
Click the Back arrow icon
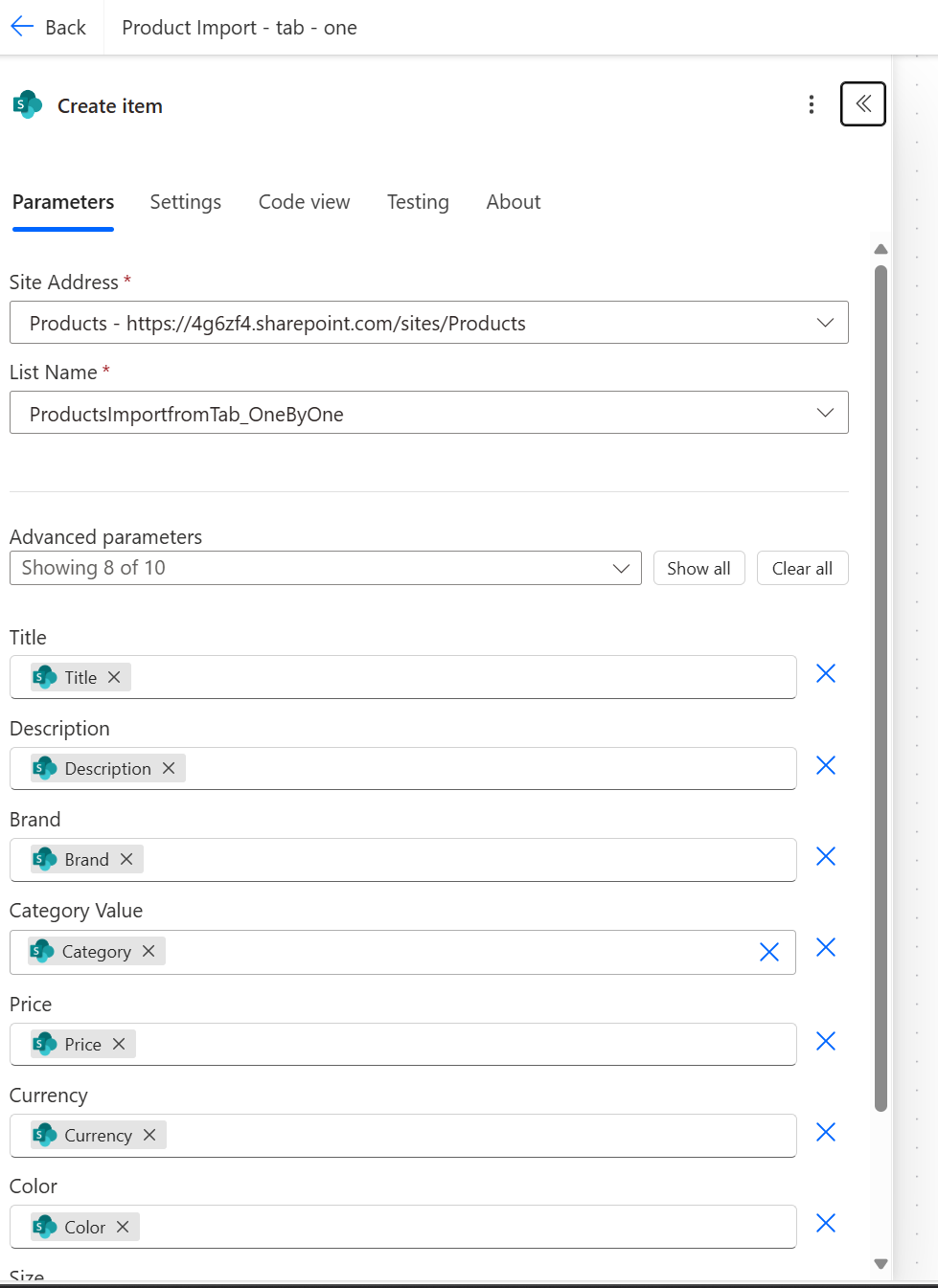click(x=21, y=26)
